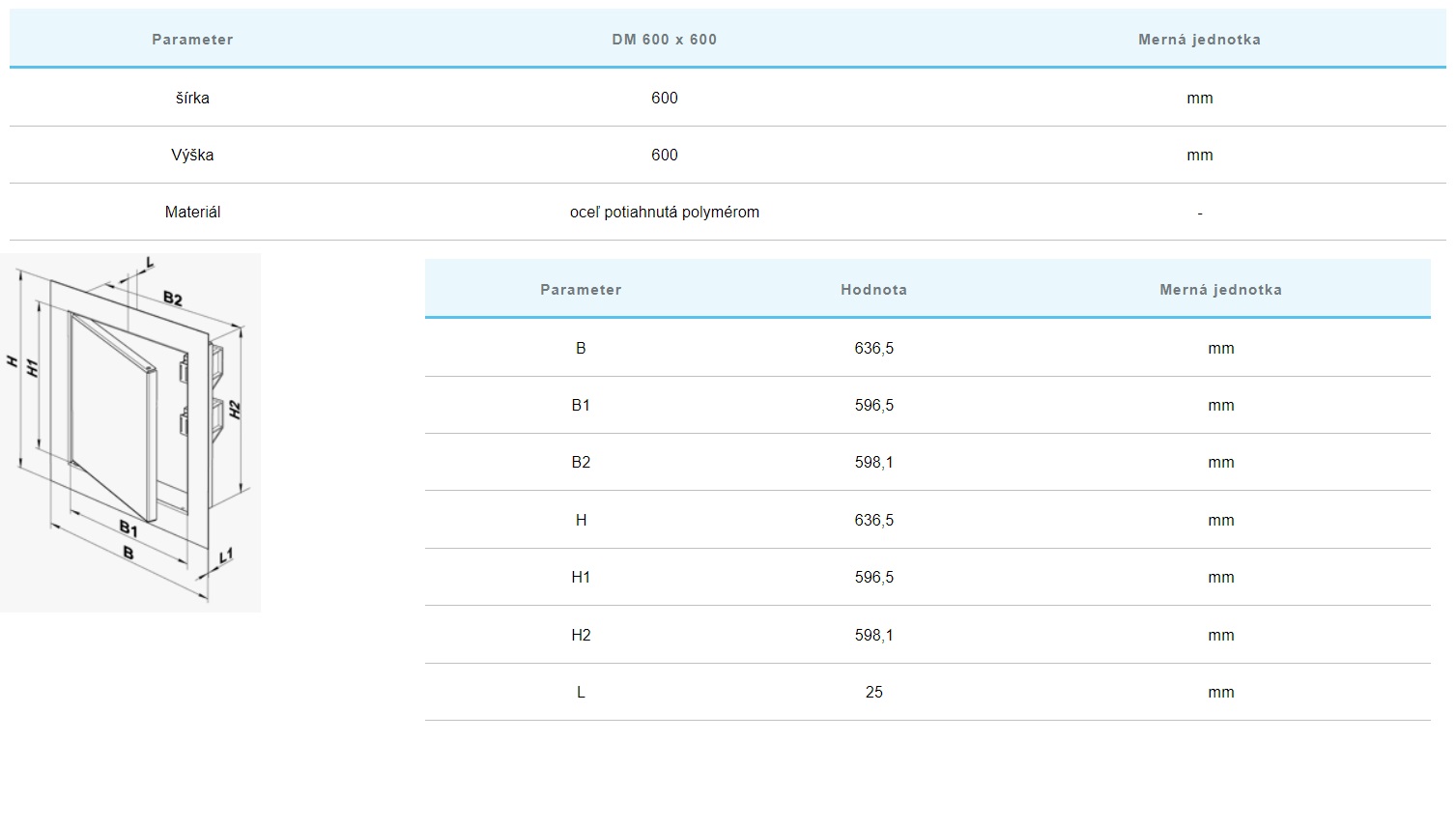Click the H1 parameter row label
Screen dimensions: 1456x827
(581, 577)
